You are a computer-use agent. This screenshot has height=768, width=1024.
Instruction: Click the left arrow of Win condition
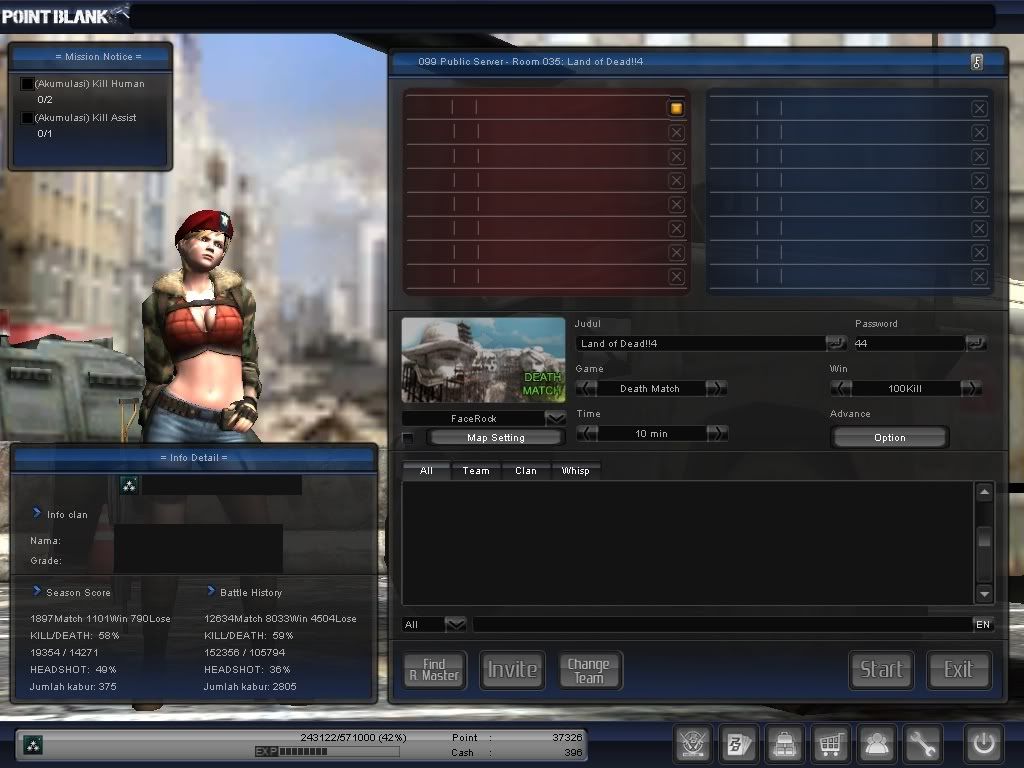[841, 389]
